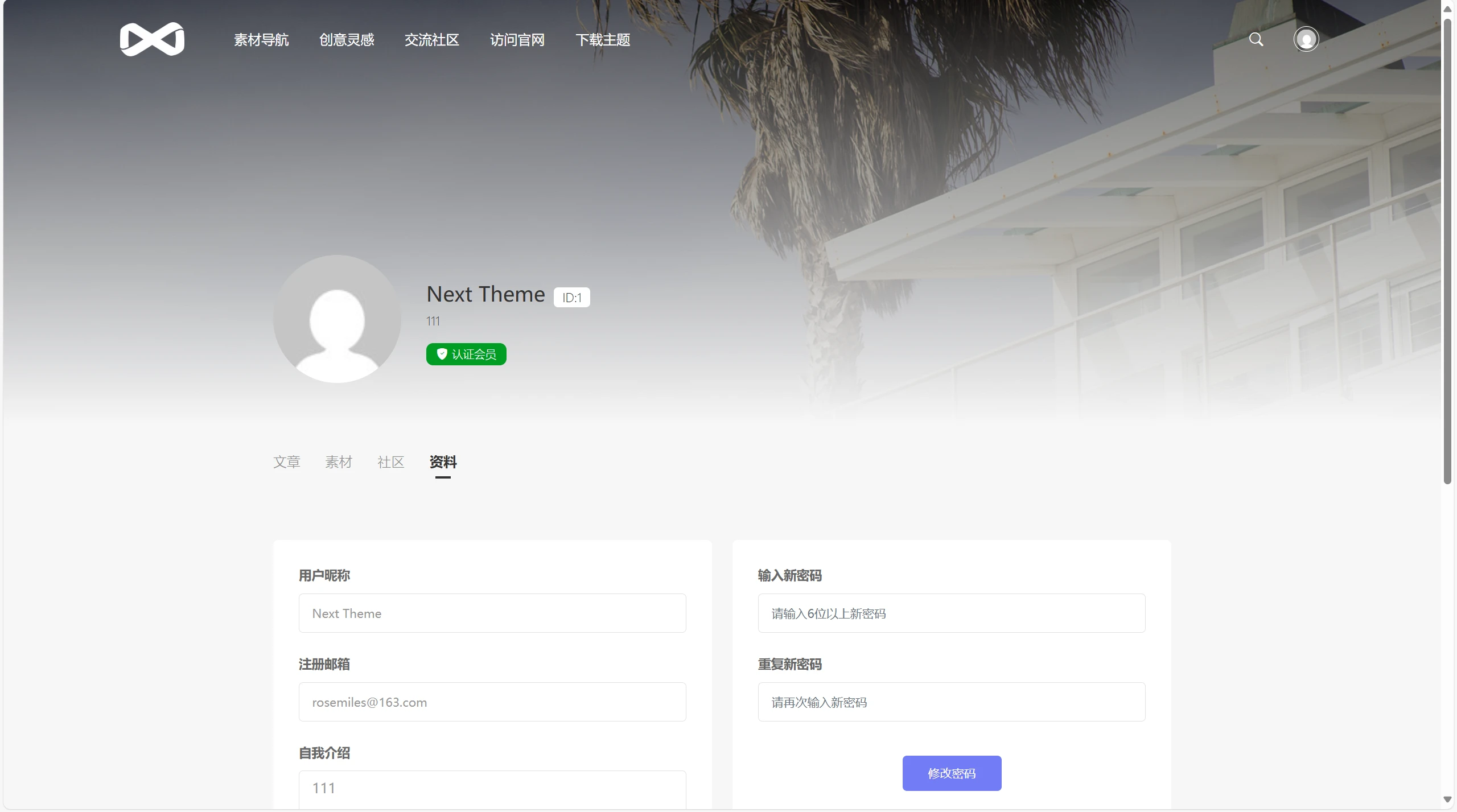The image size is (1457, 812).
Task: Visit 访问官网 navigation link
Action: pyautogui.click(x=517, y=40)
